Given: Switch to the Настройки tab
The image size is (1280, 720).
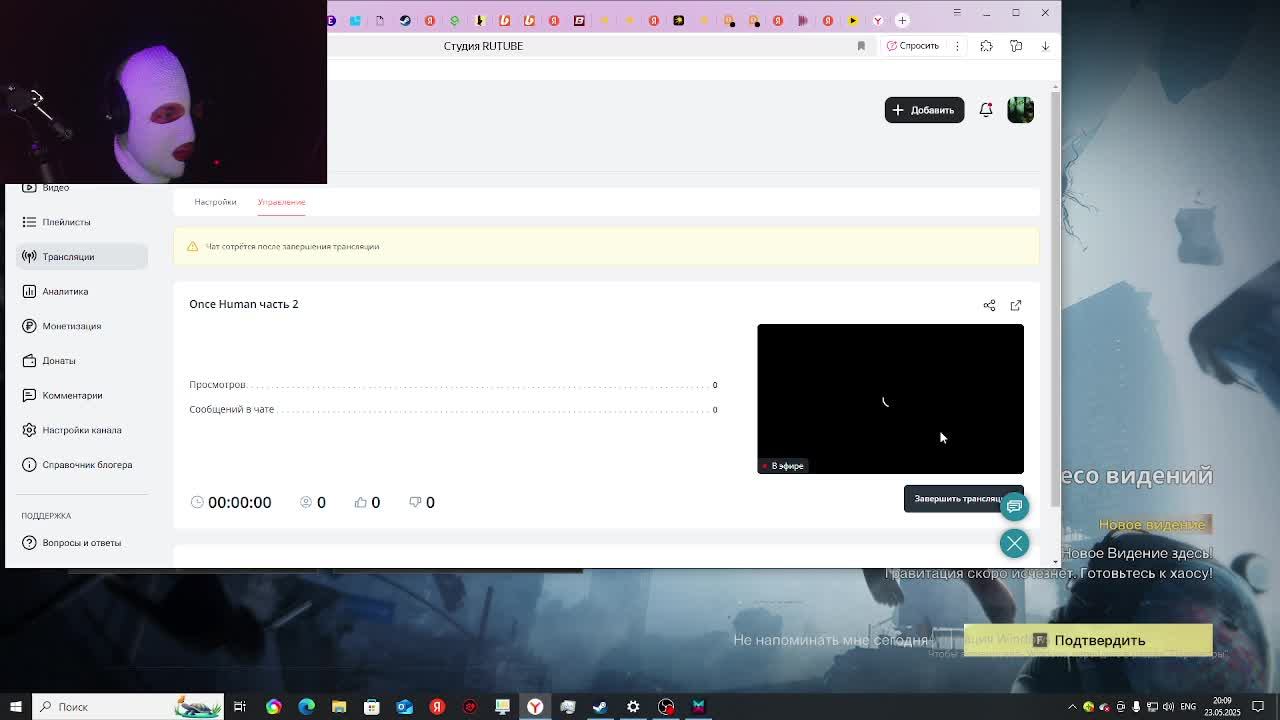Looking at the screenshot, I should coord(215,202).
